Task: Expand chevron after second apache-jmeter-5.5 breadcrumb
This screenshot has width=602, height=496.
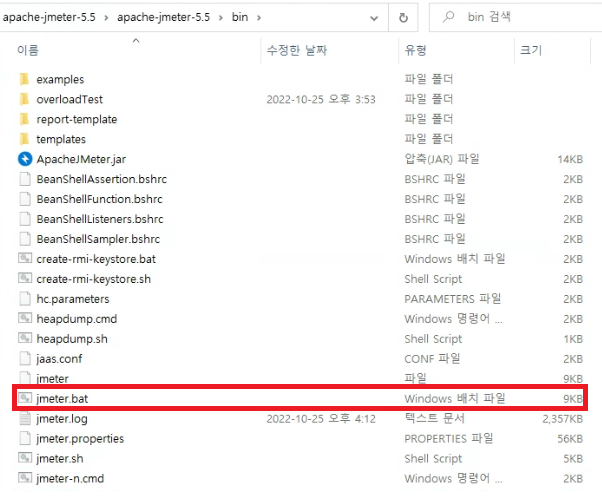Action: [221, 18]
